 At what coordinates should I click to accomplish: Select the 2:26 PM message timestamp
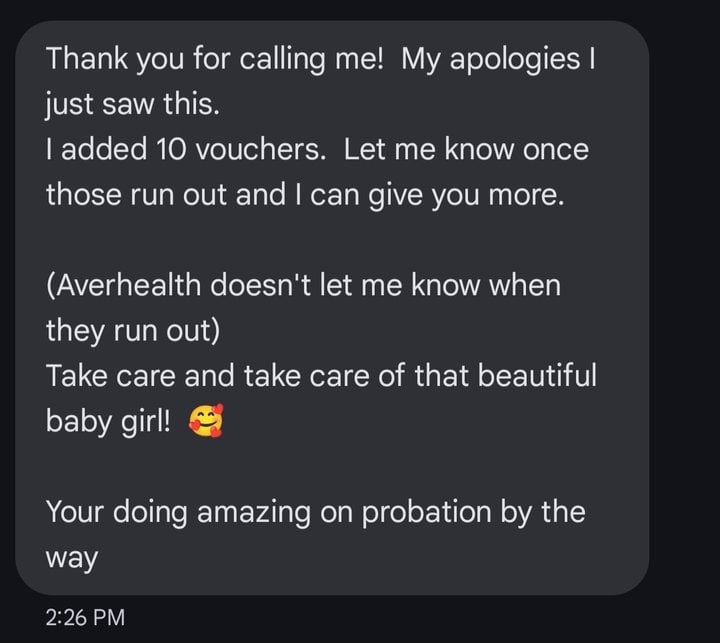[85, 617]
